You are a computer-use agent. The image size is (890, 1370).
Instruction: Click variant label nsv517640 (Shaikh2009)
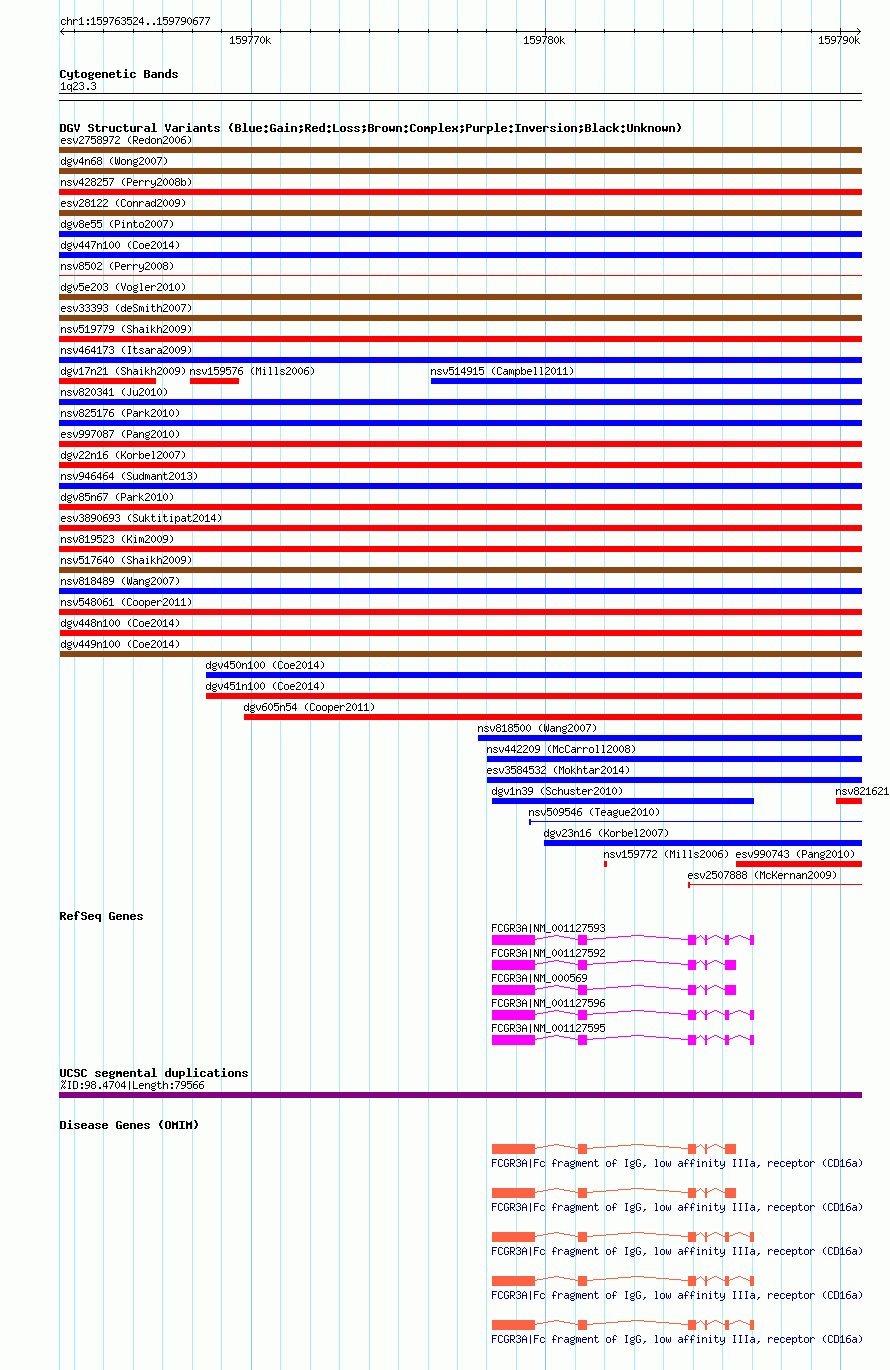tap(126, 560)
